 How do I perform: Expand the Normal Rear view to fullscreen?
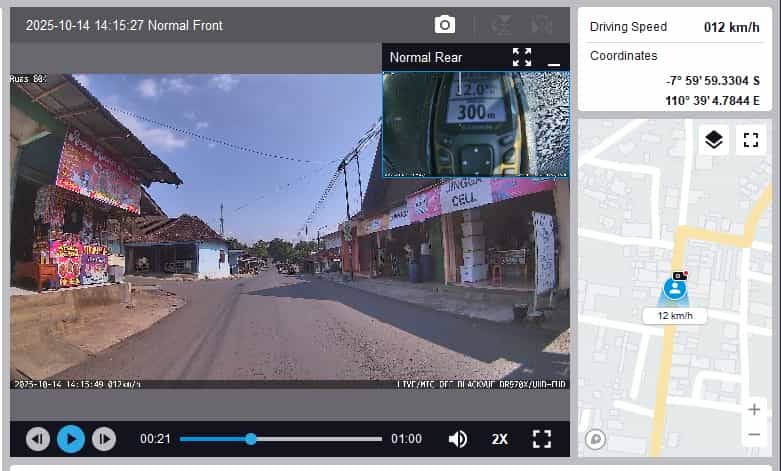click(522, 57)
